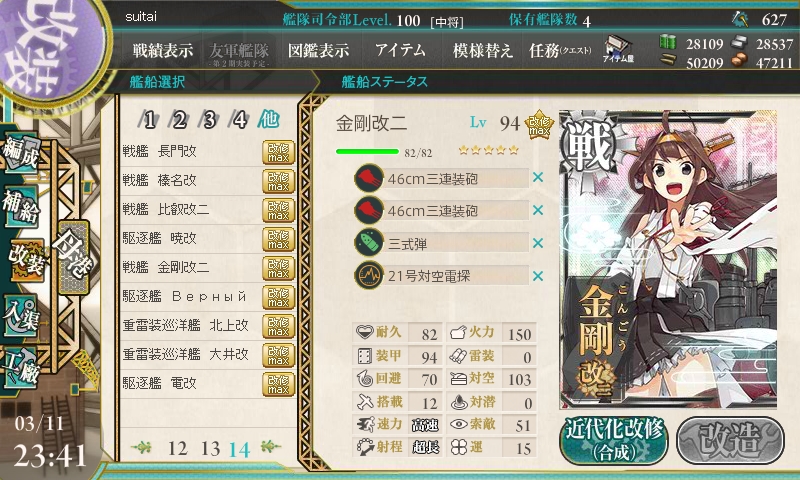Switch to fleet tab 2

[x=179, y=120]
